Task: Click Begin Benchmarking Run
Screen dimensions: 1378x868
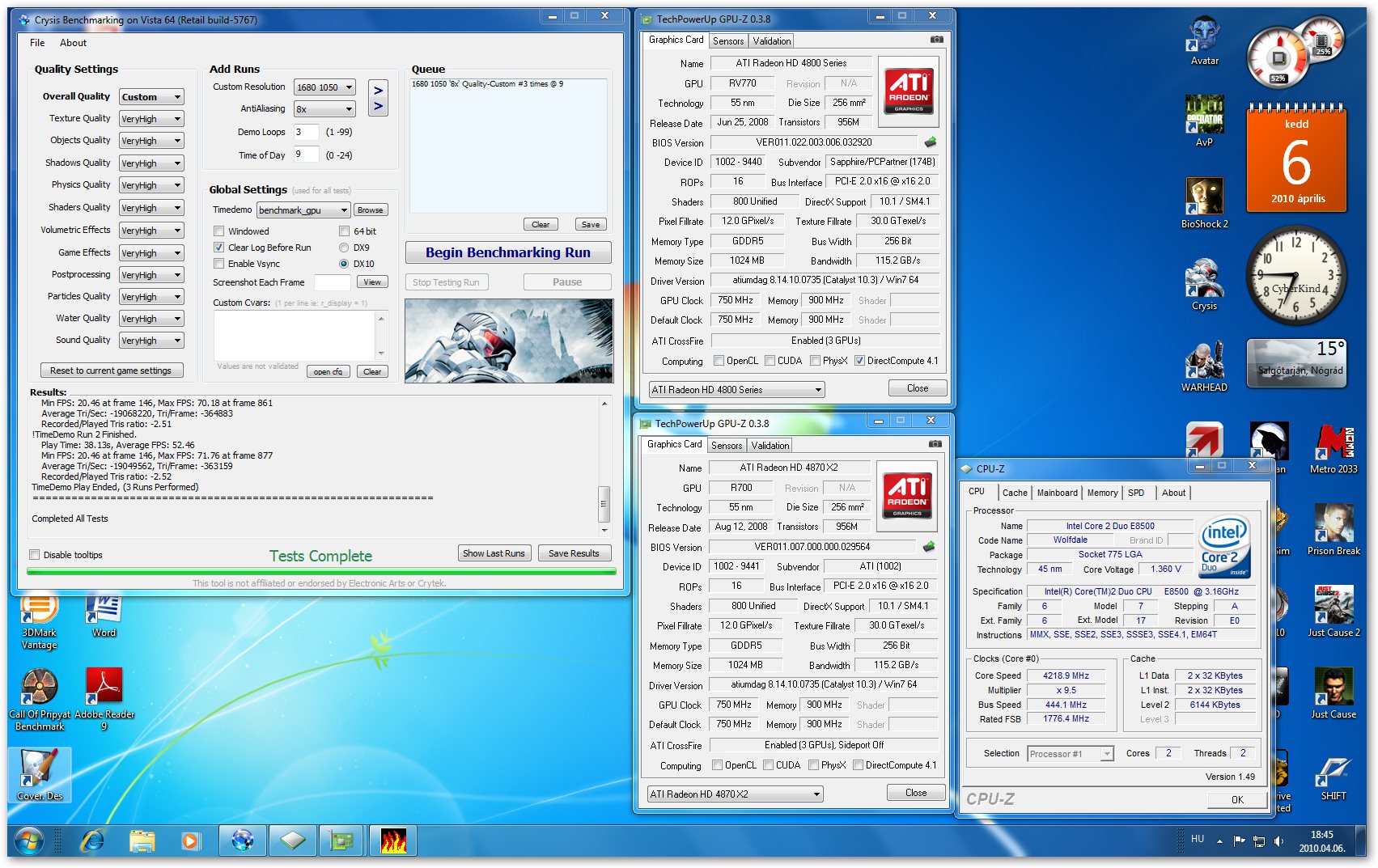Action: pyautogui.click(x=508, y=252)
